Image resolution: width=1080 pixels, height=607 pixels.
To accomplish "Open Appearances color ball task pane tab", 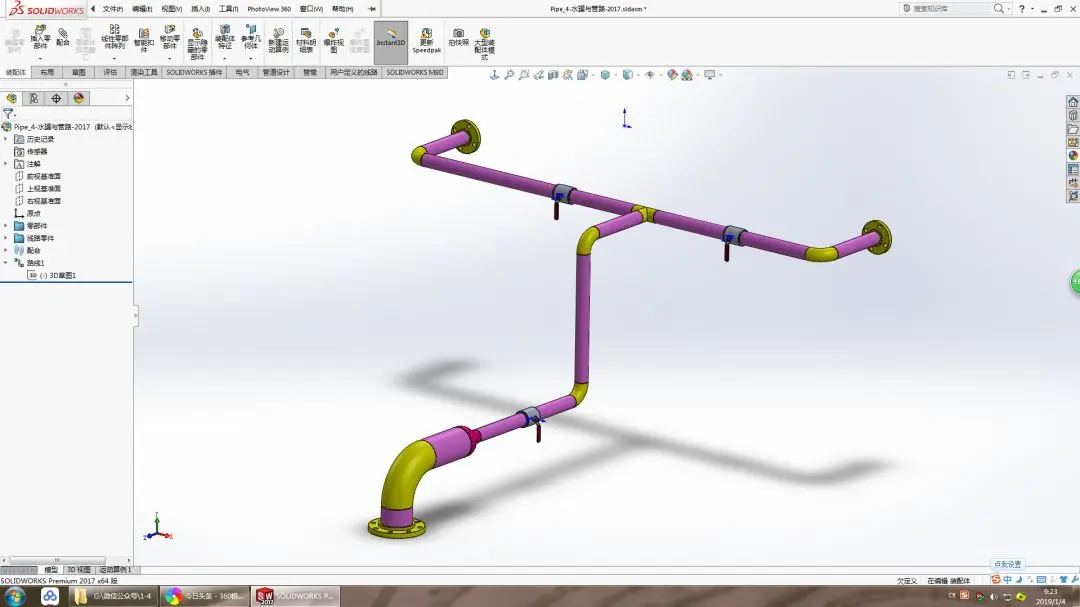I will [x=1072, y=156].
